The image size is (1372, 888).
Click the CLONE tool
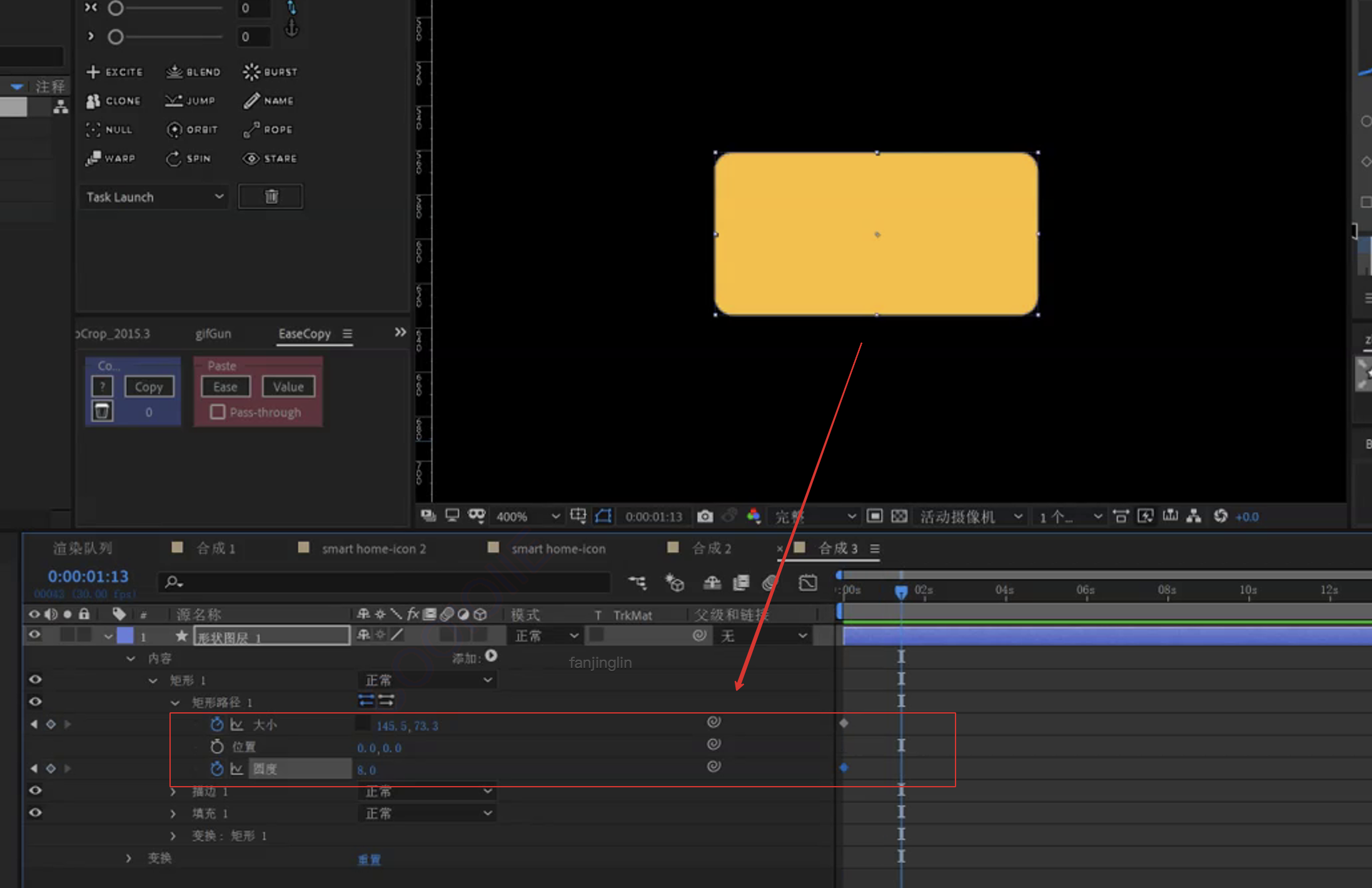[113, 101]
